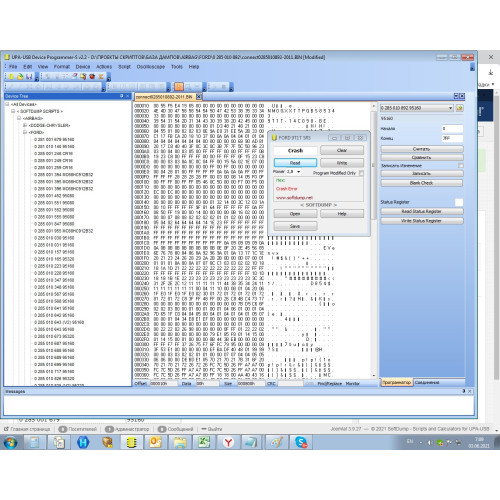The height and width of the screenshot is (500, 500).
Task: Open Yandex browser from the taskbar
Action: click(228, 442)
